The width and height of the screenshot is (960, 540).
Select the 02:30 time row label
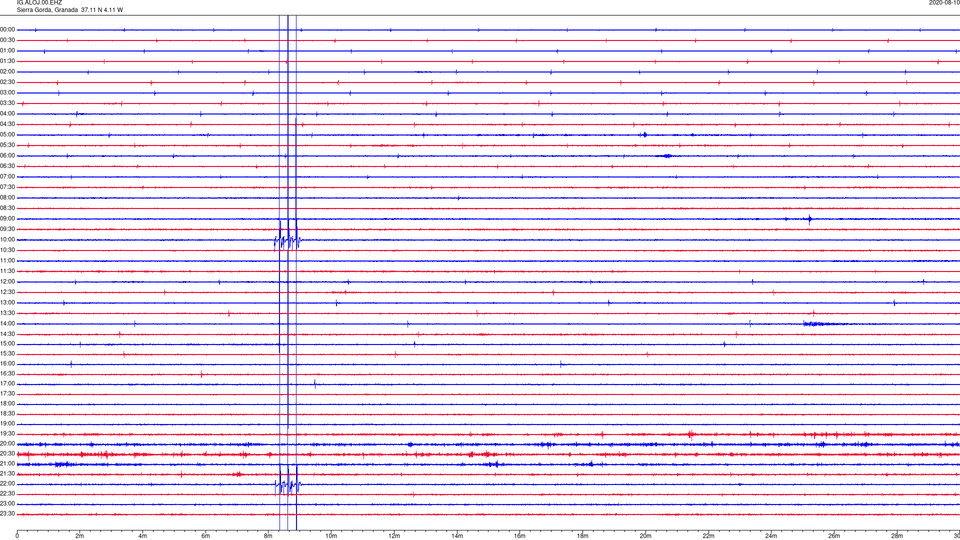8,82
